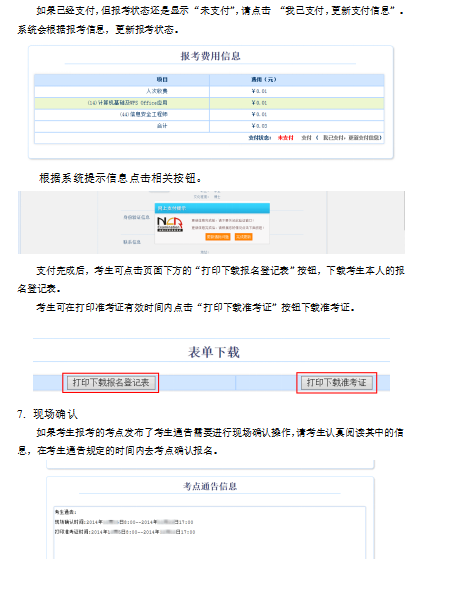
Task: Select the 人次收费 table row
Action: (209, 91)
